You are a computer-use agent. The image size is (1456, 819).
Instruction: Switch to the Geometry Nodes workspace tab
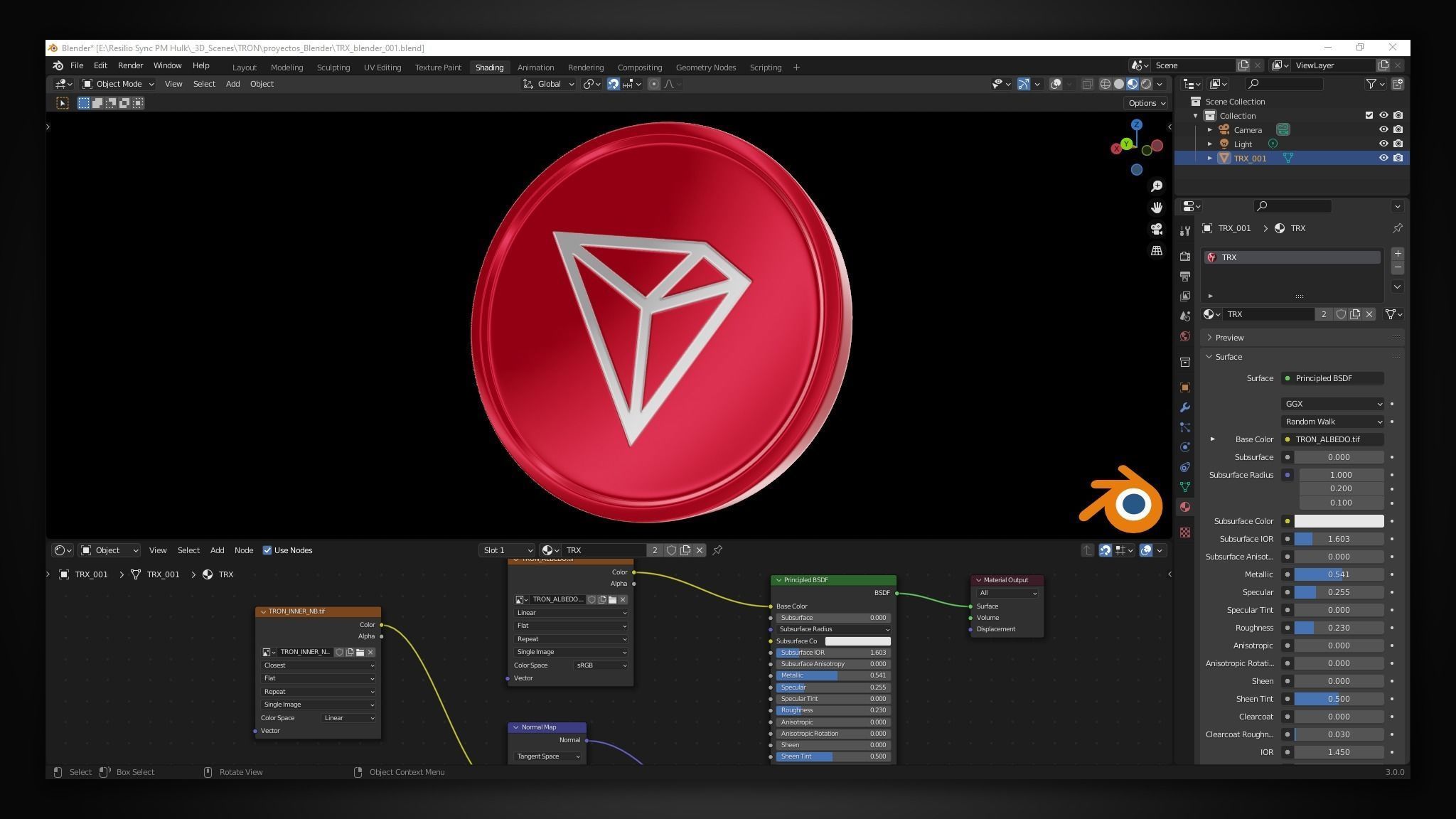coord(705,68)
